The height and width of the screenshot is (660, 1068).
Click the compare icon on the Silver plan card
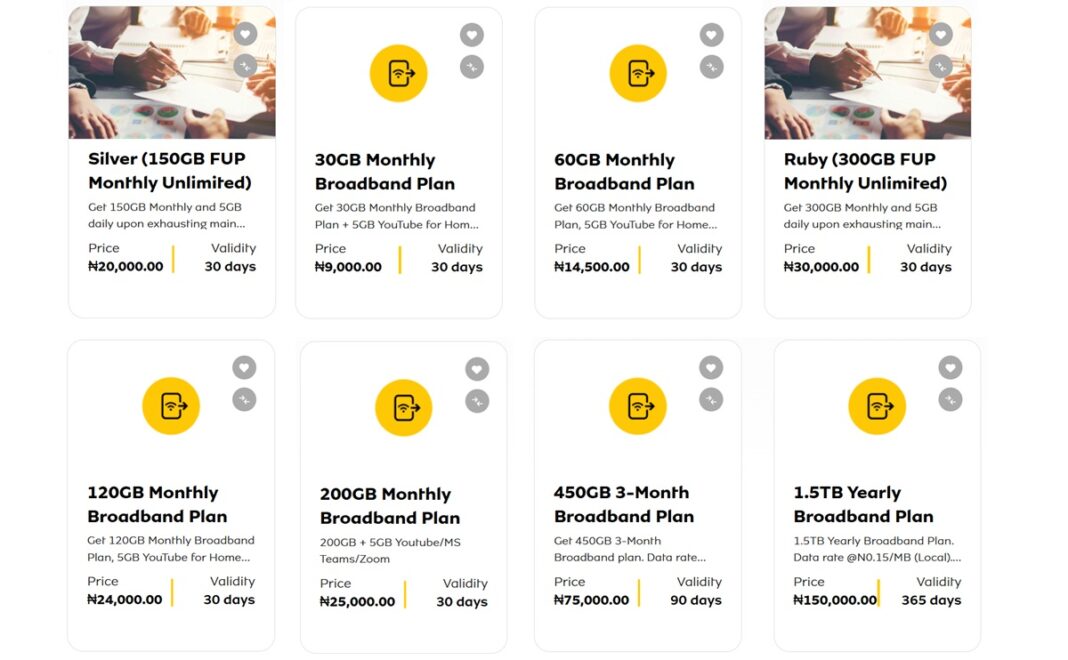(x=245, y=66)
